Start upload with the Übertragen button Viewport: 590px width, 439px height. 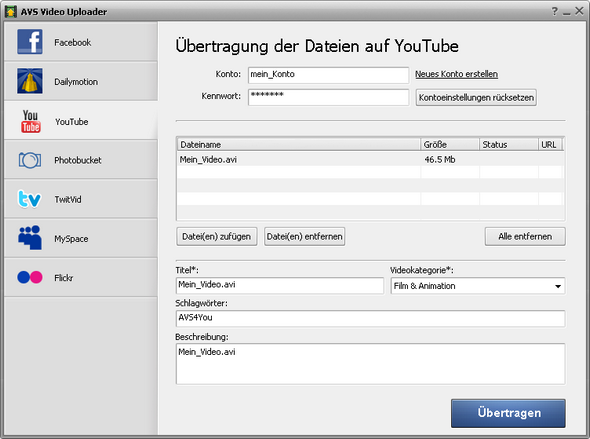click(x=508, y=413)
